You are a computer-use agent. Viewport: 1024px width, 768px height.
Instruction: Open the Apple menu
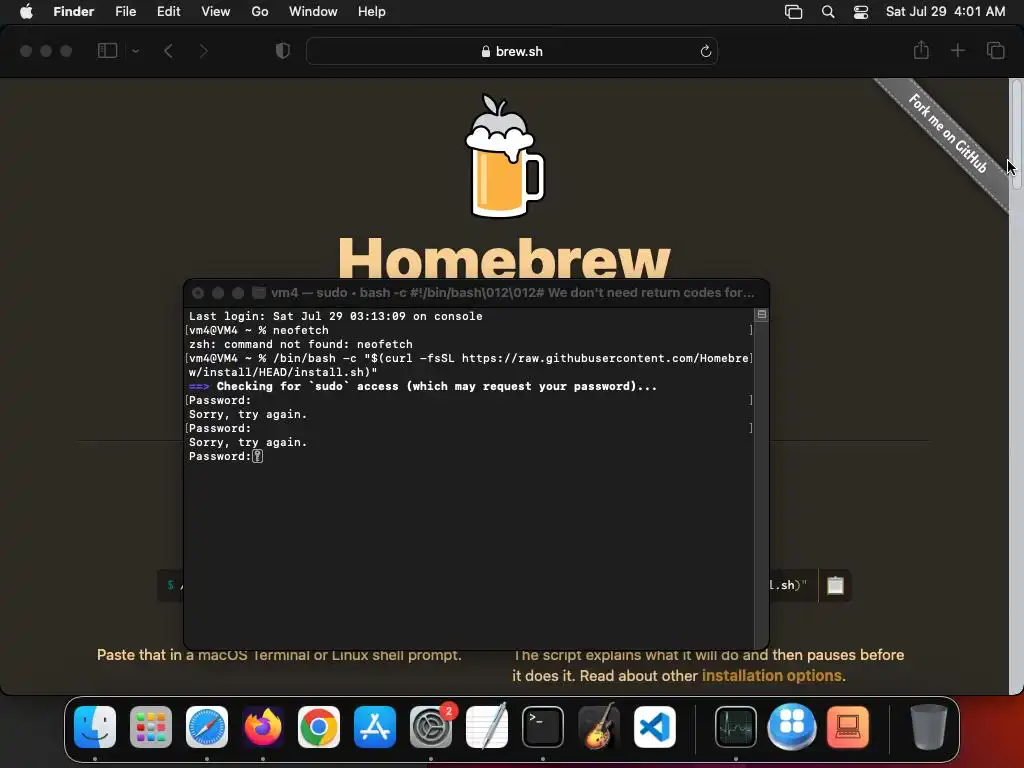26,11
